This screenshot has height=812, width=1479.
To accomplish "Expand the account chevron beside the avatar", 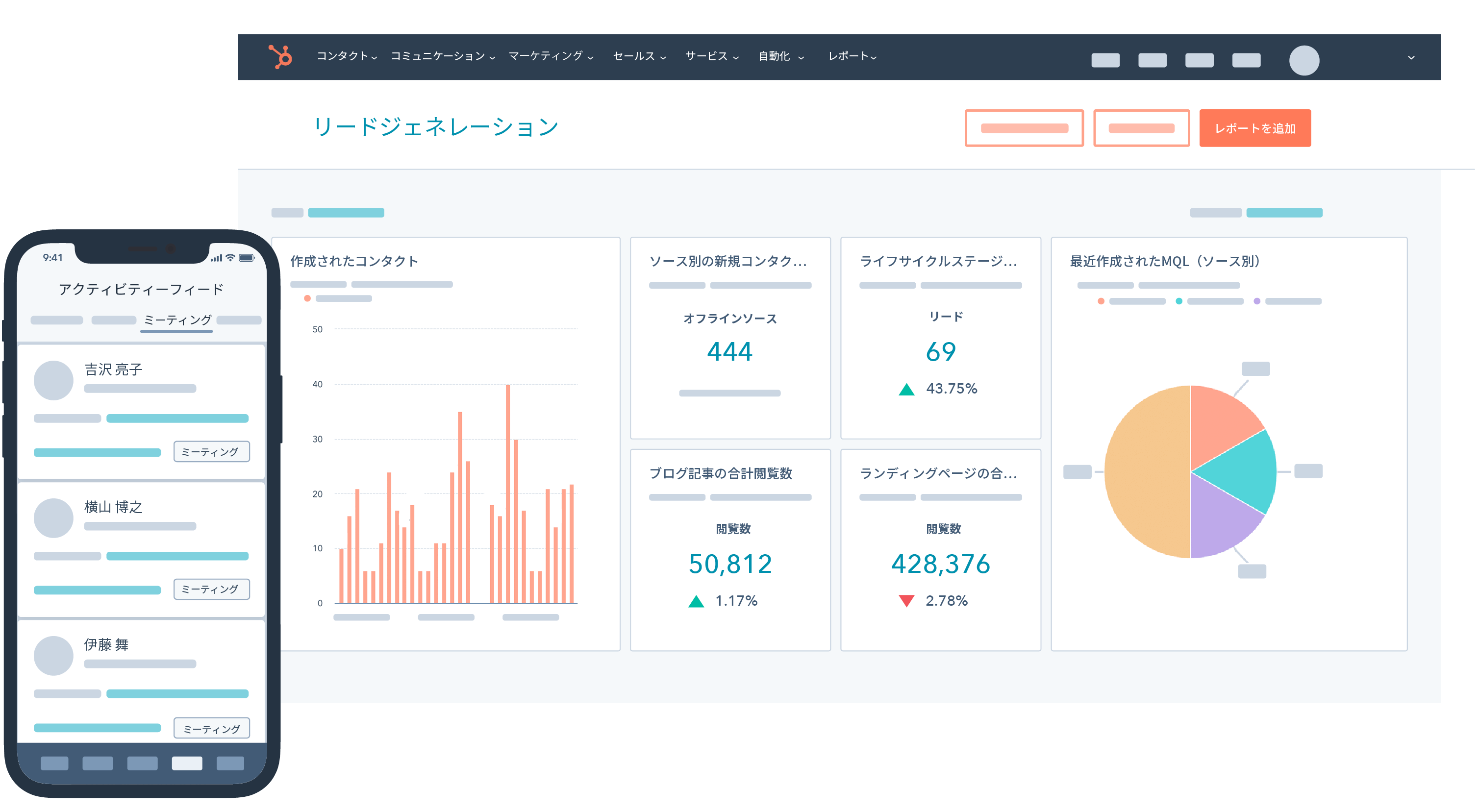I will 1411,57.
